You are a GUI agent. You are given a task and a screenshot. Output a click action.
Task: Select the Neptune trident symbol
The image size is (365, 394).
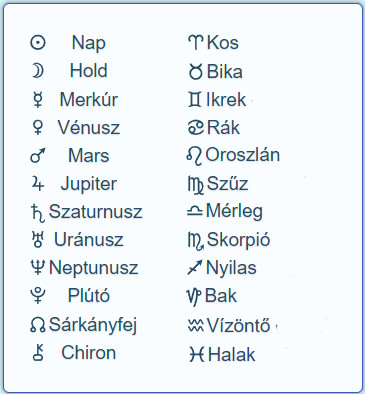click(x=38, y=268)
